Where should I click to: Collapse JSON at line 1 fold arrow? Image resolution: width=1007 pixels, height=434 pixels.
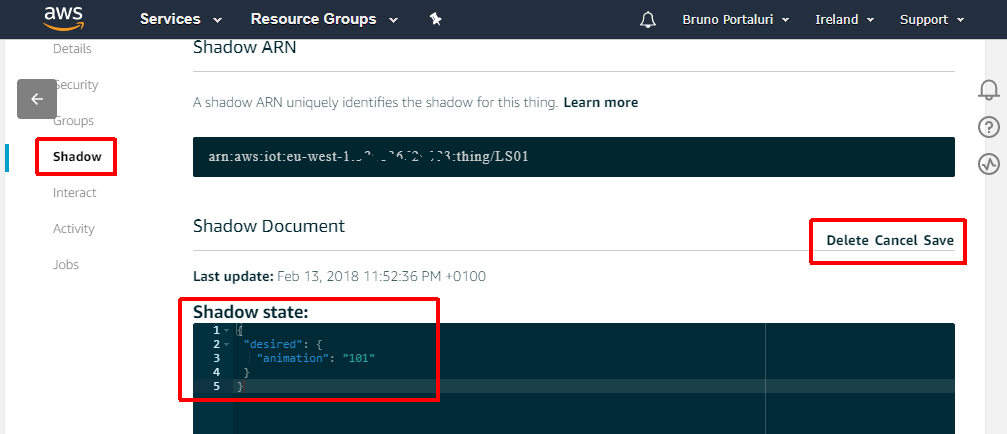pyautogui.click(x=227, y=330)
